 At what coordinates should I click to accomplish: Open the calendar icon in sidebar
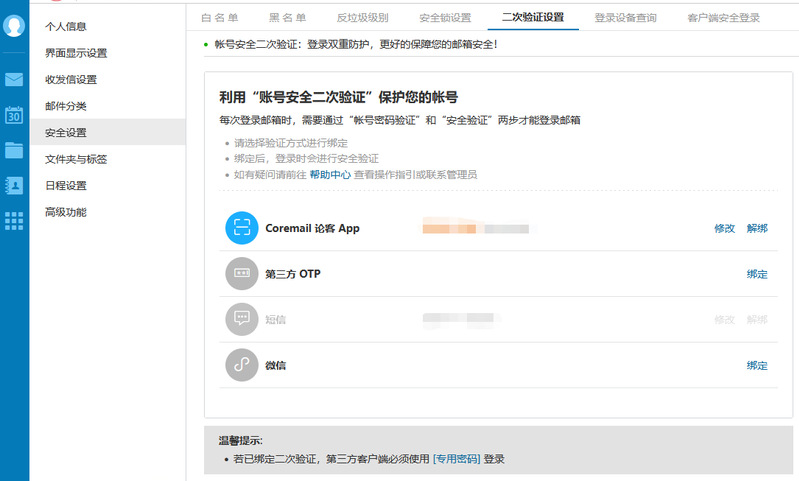(14, 115)
